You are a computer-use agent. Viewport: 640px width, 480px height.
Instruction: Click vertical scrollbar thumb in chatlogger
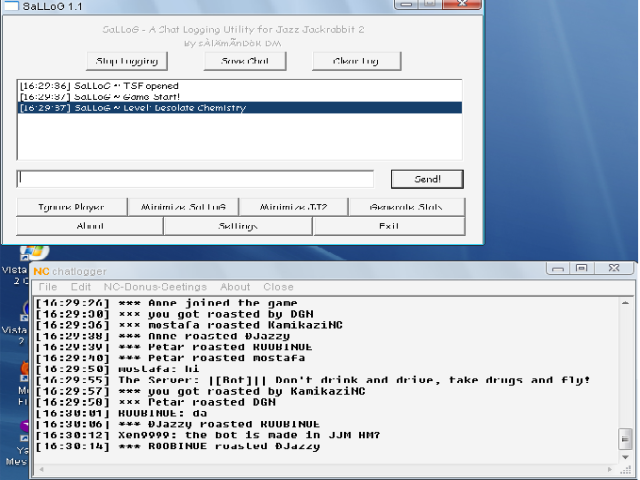tap(625, 439)
